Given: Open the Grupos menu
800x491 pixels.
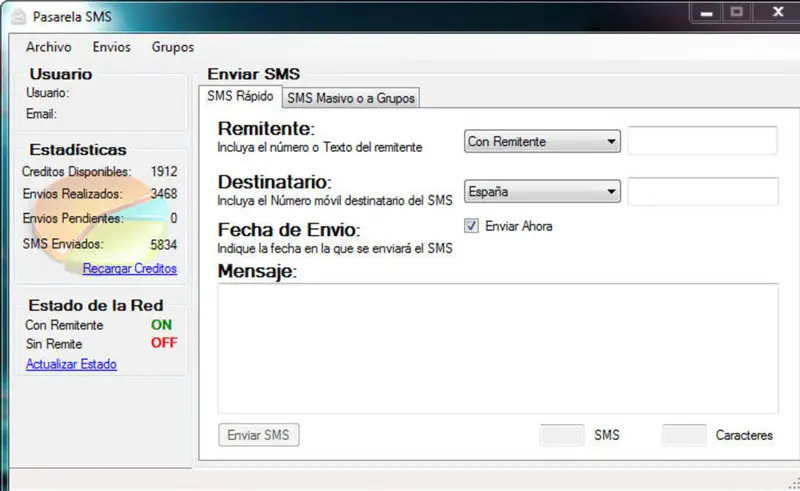Looking at the screenshot, I should tap(172, 47).
